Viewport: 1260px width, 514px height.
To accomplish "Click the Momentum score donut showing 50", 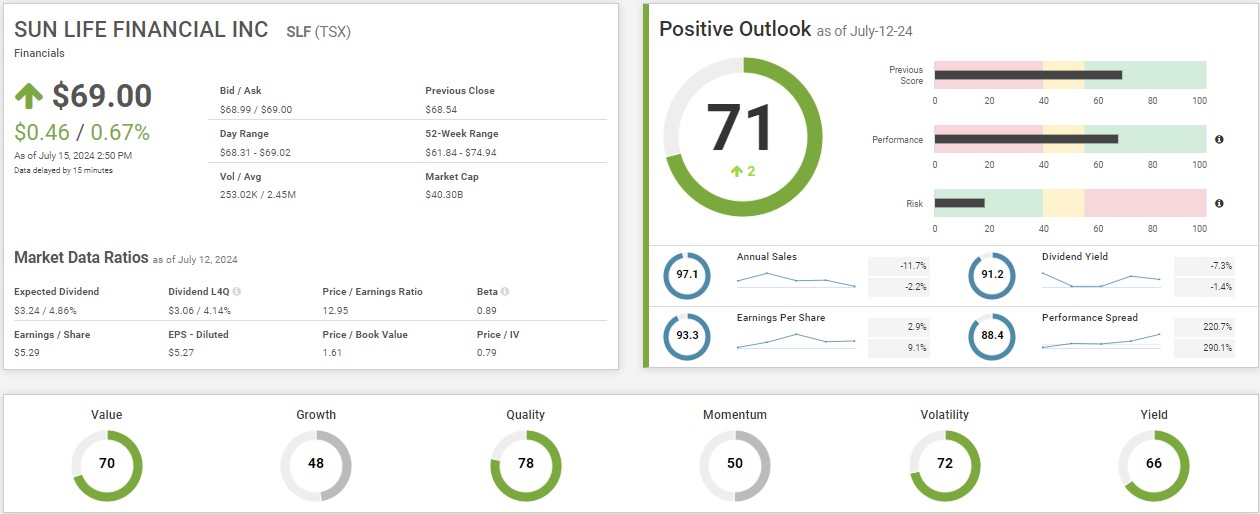I will (x=735, y=465).
